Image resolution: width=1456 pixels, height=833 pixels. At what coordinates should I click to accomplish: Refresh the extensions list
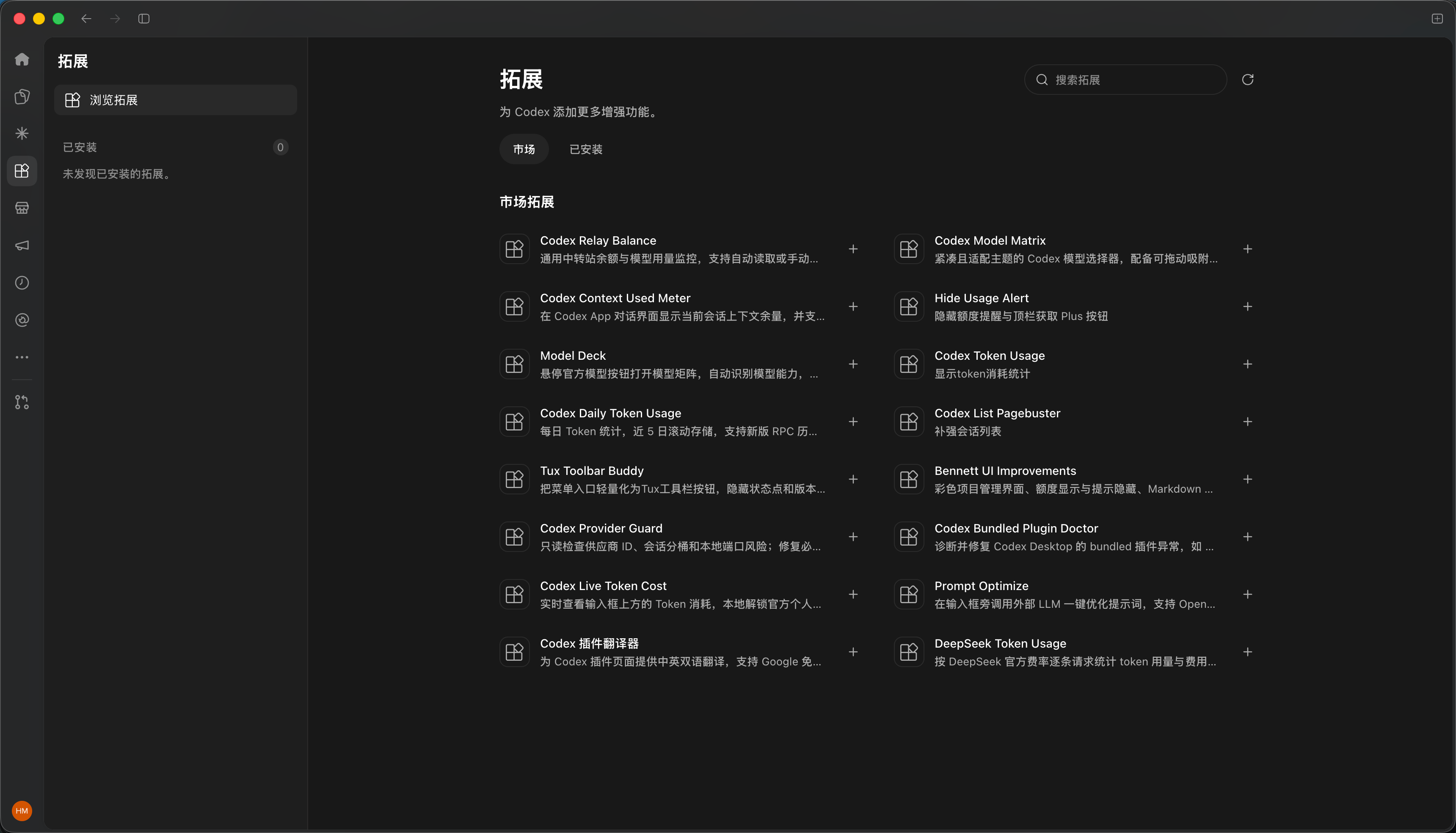[1248, 80]
